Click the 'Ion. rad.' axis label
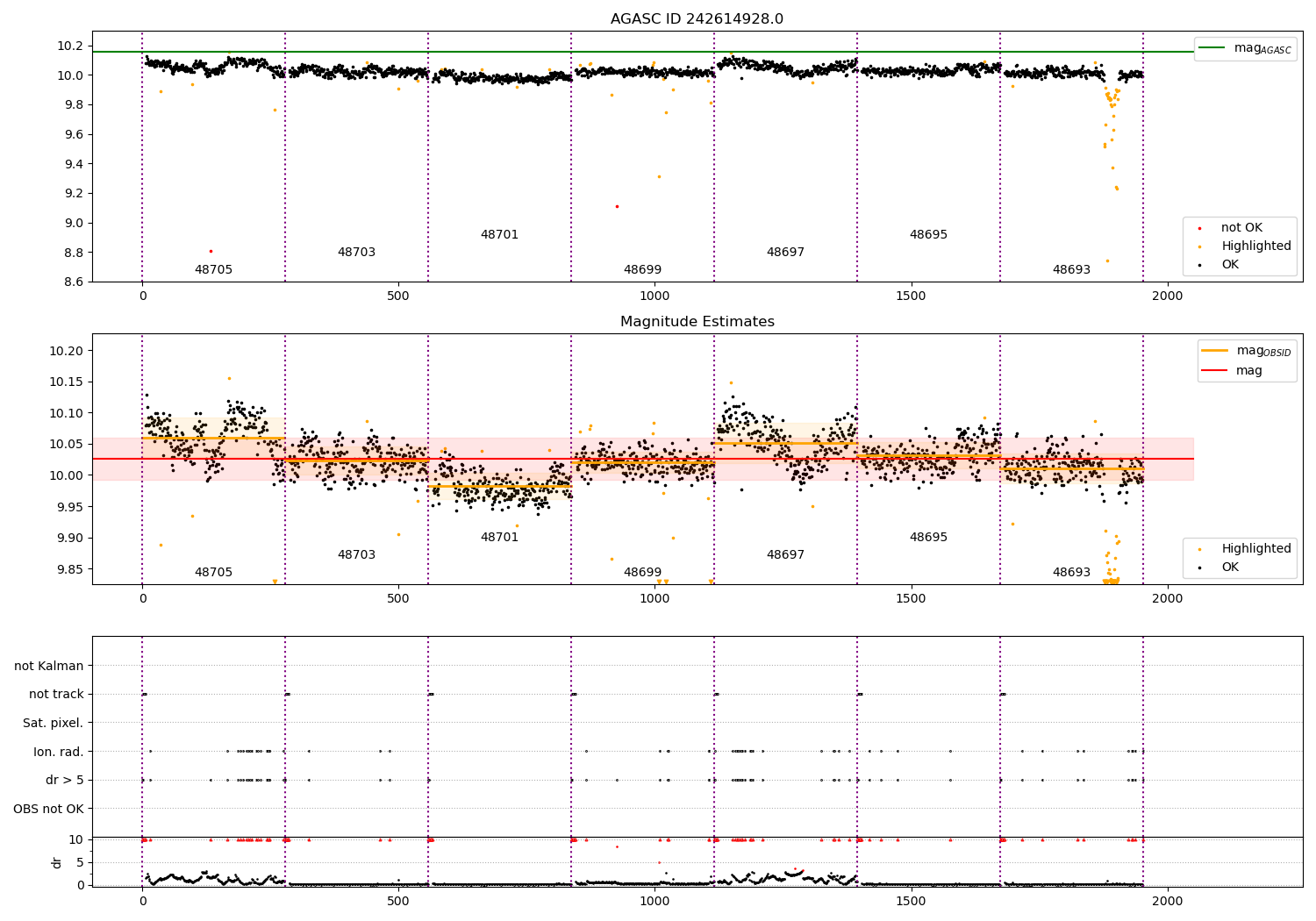Screen dimensions: 1316x921 pyautogui.click(x=59, y=752)
